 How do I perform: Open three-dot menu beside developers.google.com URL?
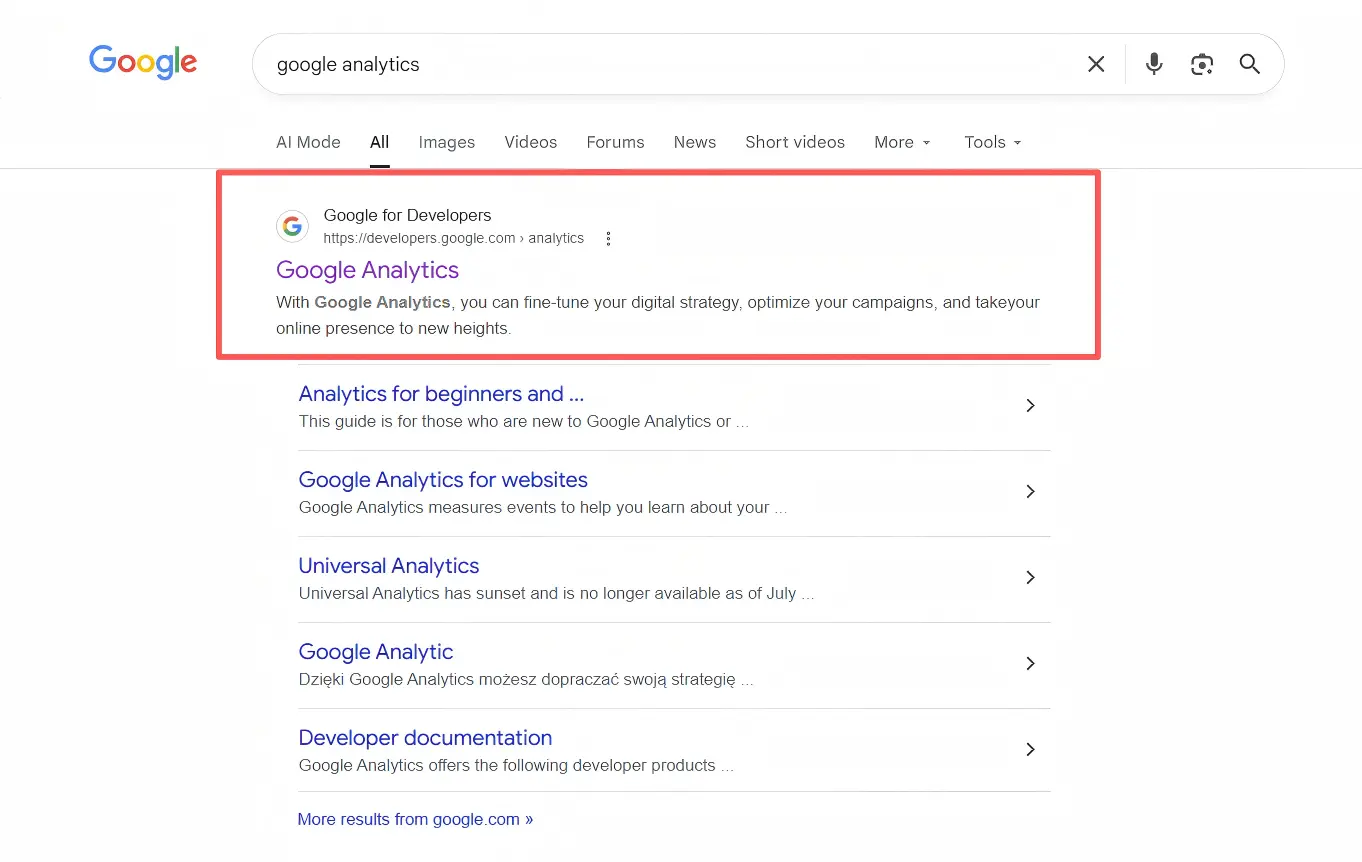pos(608,238)
